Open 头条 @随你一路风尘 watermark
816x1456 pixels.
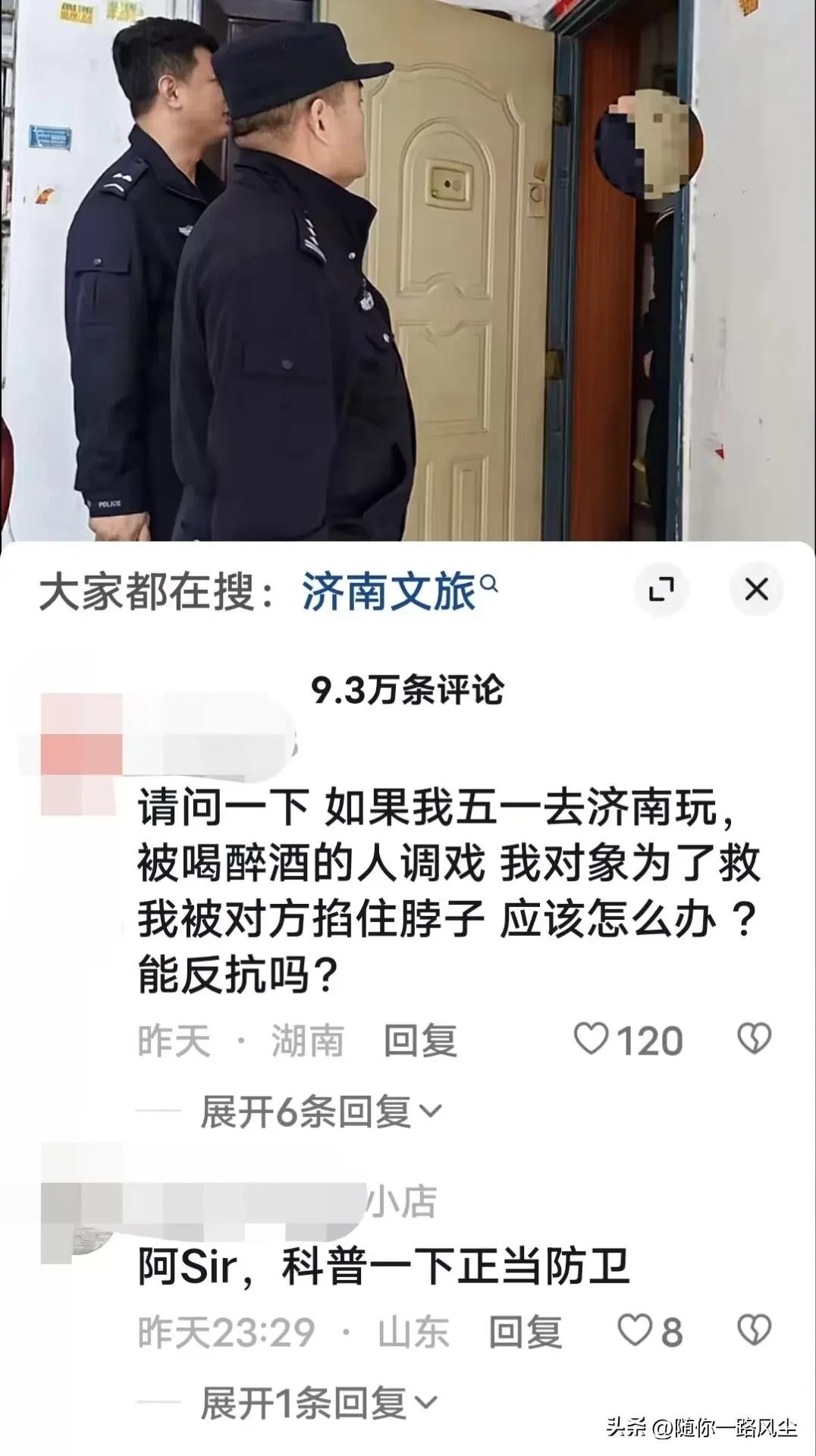tap(701, 1427)
